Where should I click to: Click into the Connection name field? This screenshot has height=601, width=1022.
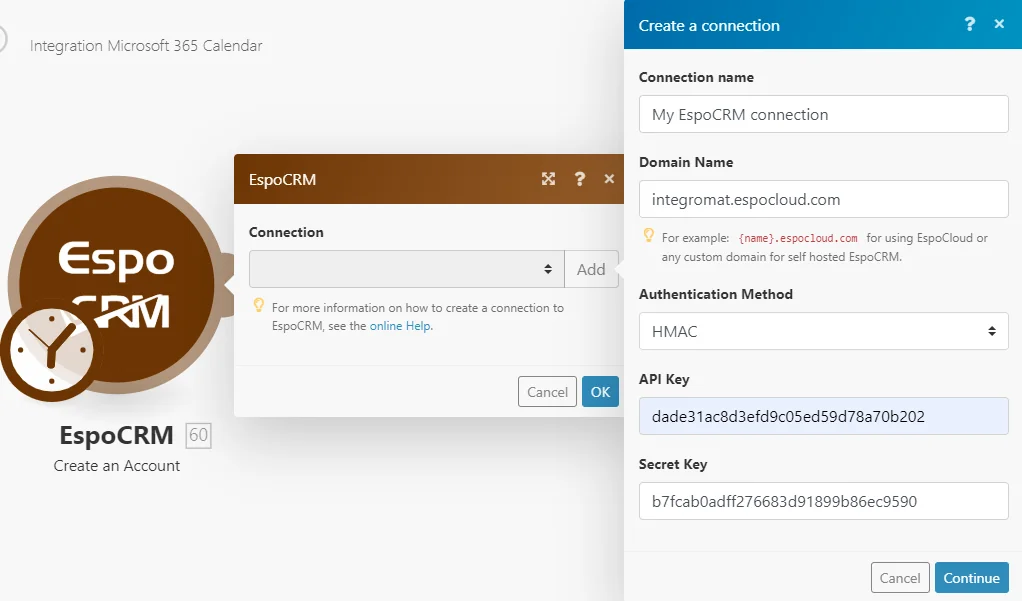click(823, 114)
